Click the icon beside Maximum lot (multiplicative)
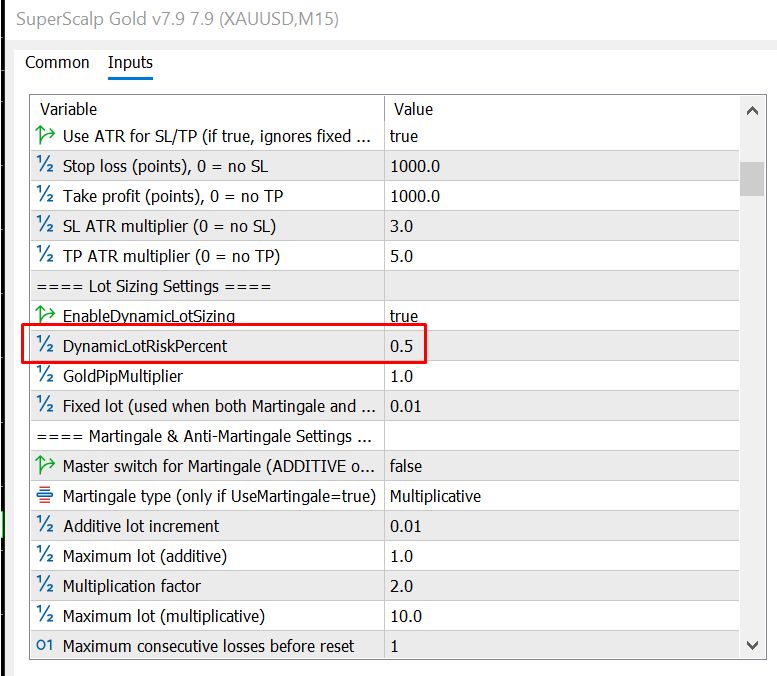 pyautogui.click(x=45, y=615)
